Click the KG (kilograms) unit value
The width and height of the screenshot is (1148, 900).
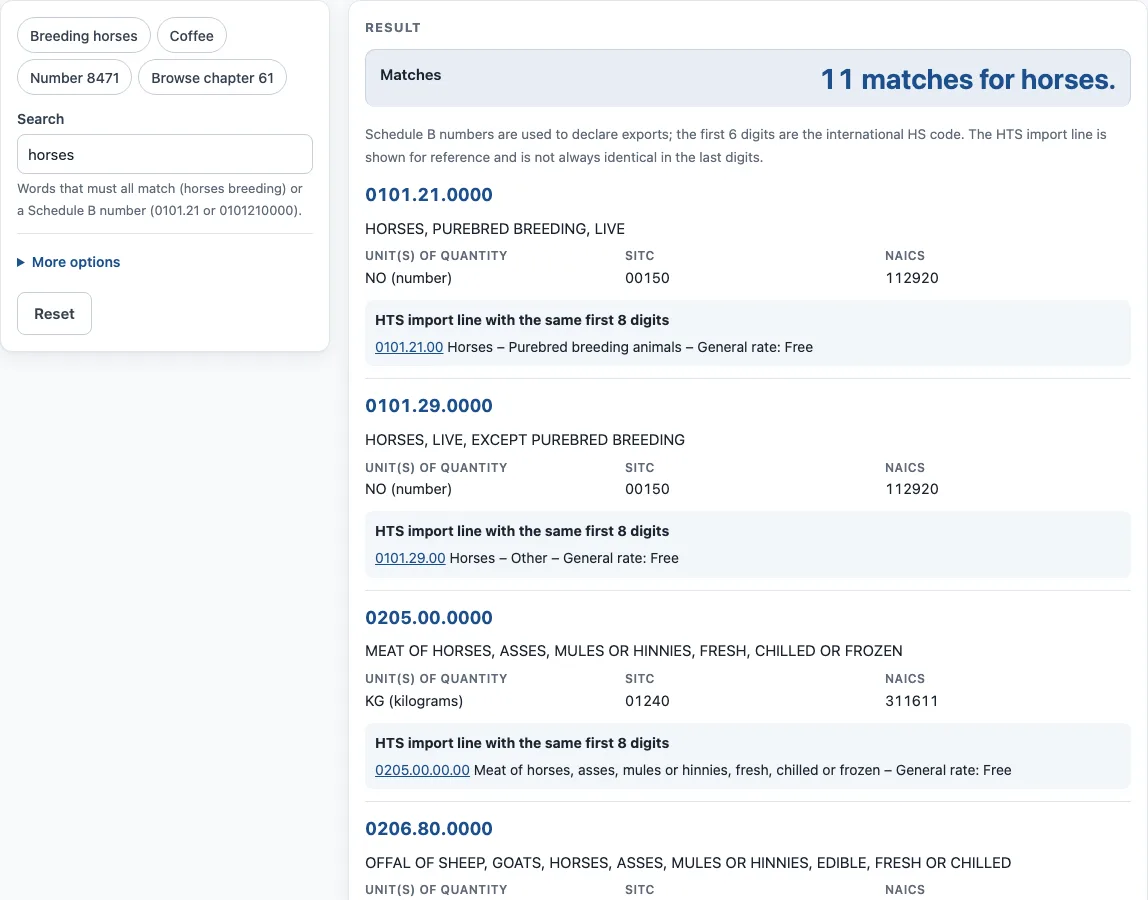(414, 701)
